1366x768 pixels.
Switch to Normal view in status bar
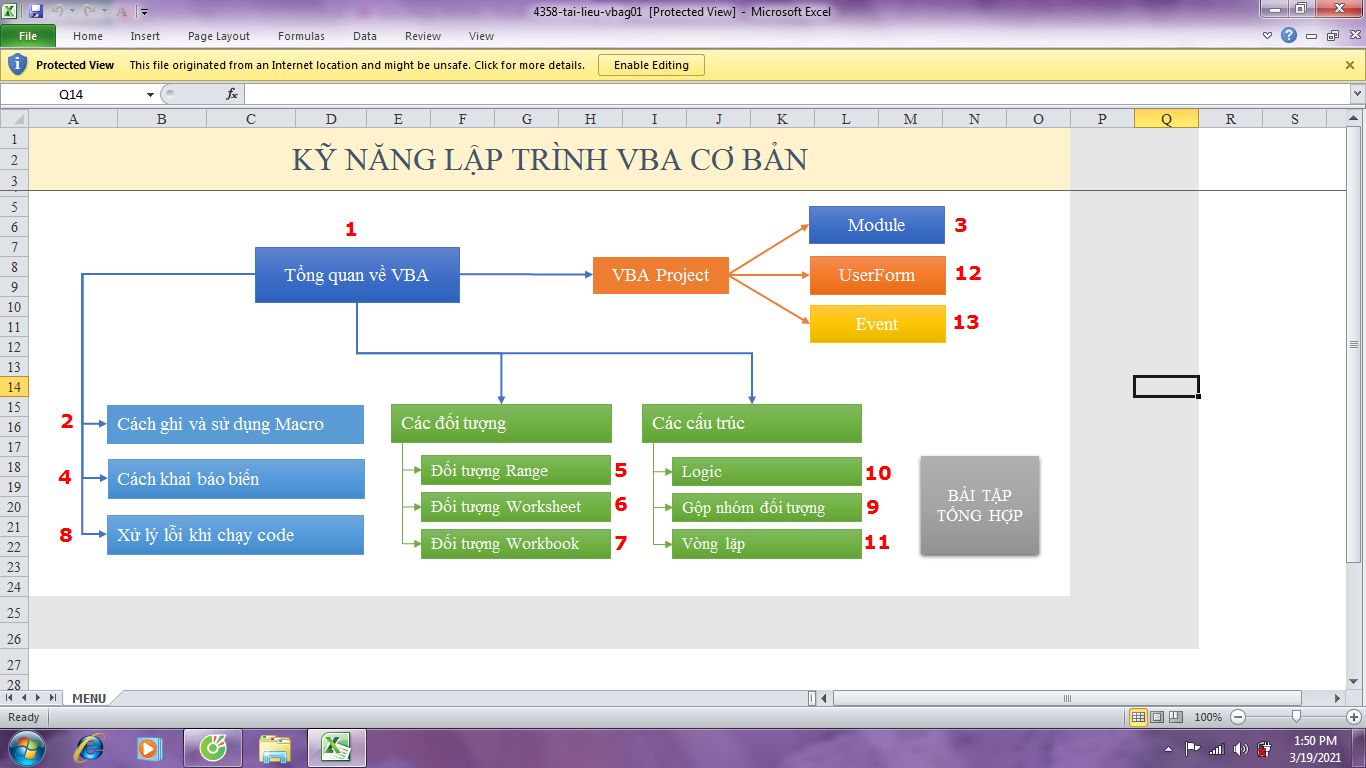(x=1138, y=717)
